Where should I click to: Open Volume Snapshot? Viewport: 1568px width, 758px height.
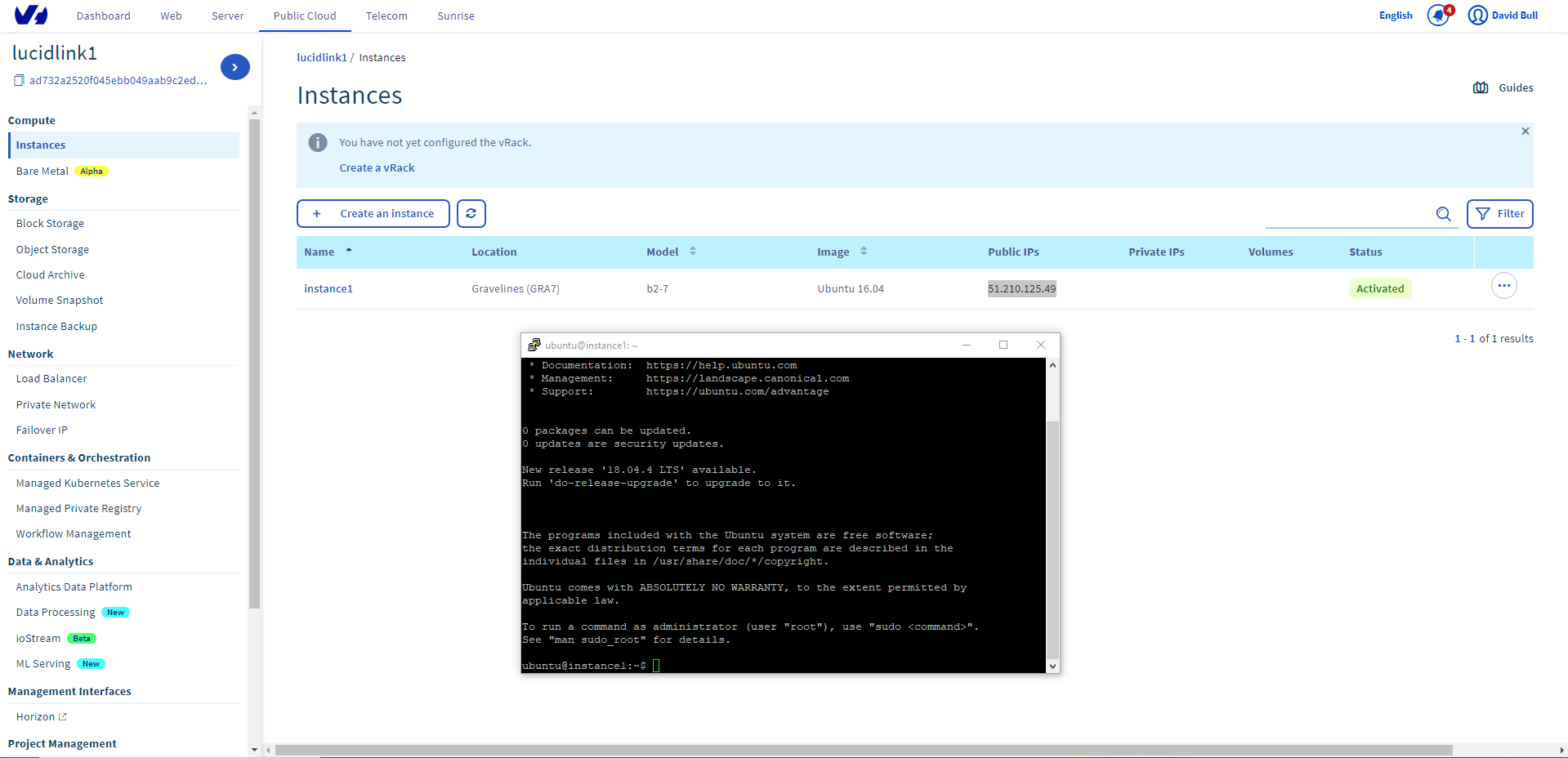[x=60, y=300]
